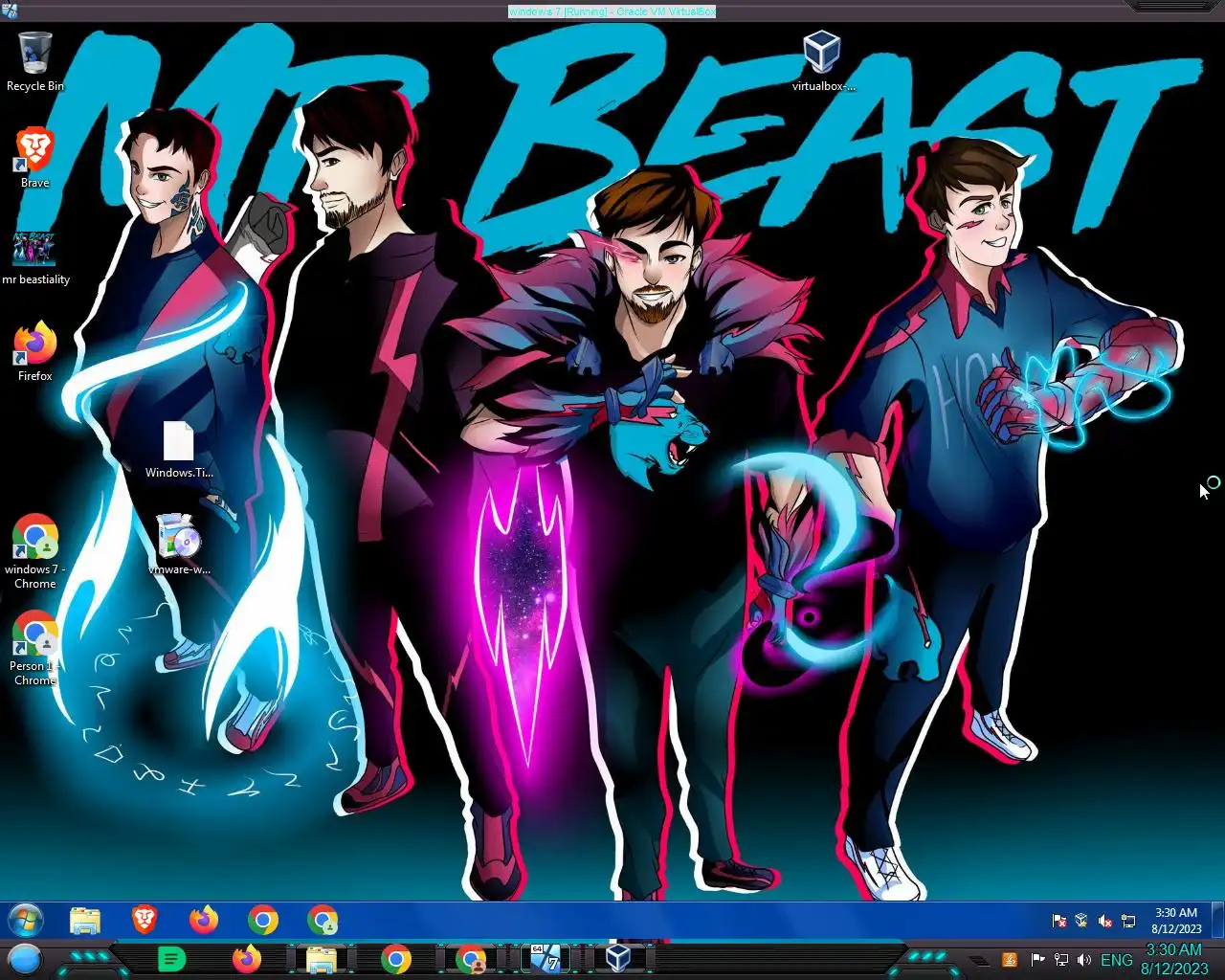Launch Brave from the desktop shortcut
The width and height of the screenshot is (1225, 980).
pyautogui.click(x=35, y=158)
